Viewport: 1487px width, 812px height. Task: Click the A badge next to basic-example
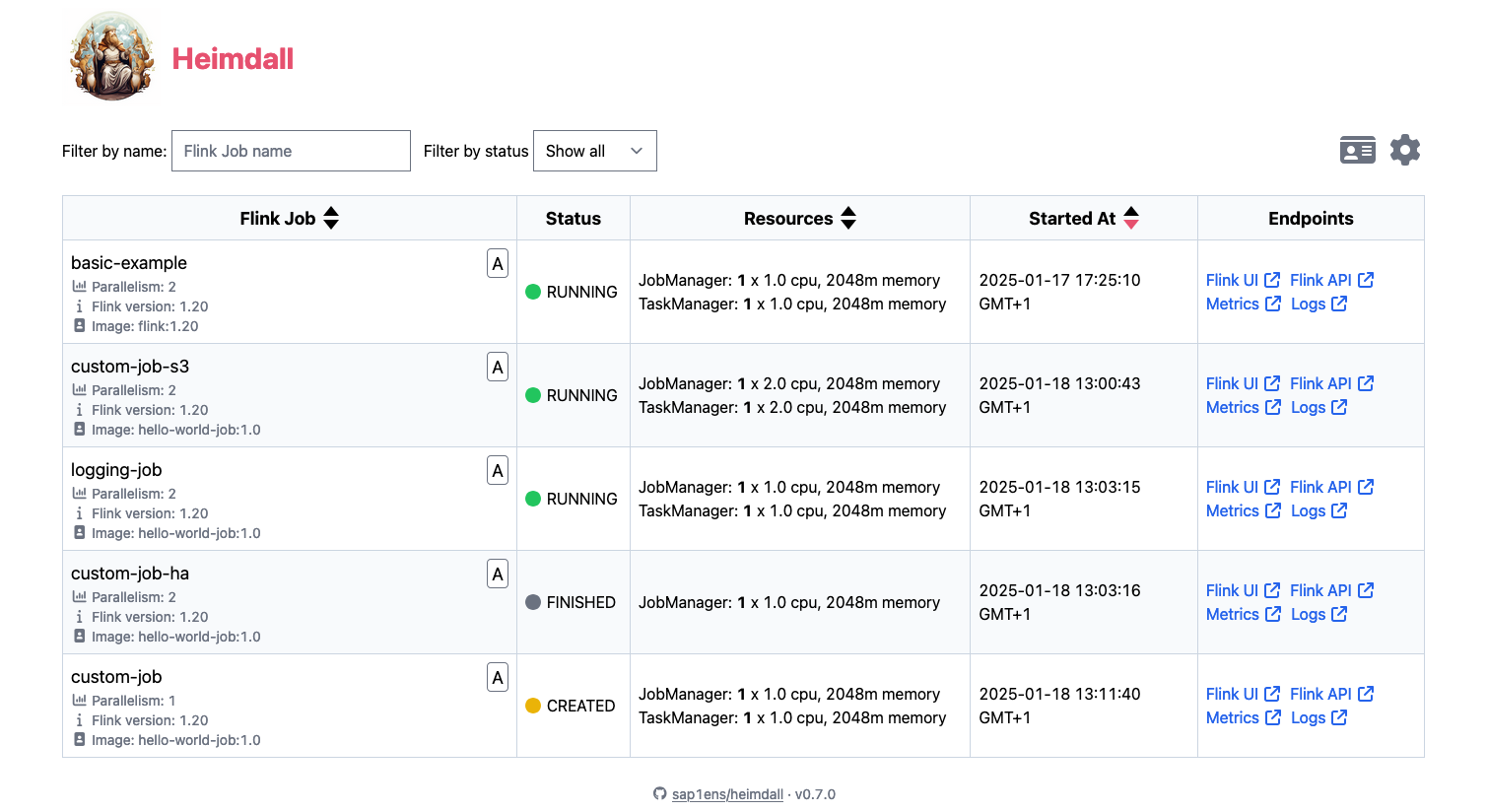tap(498, 263)
